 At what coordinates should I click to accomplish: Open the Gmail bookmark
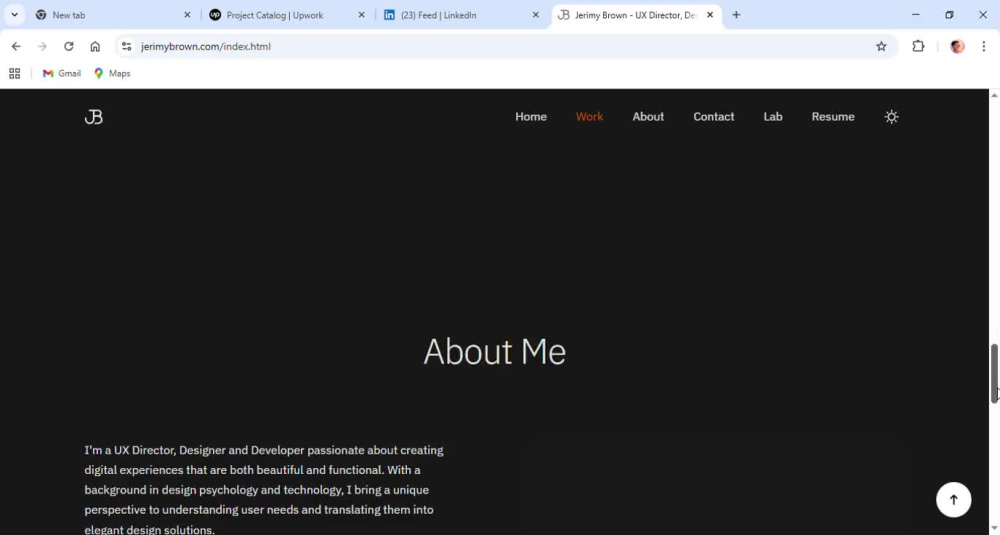tap(61, 73)
